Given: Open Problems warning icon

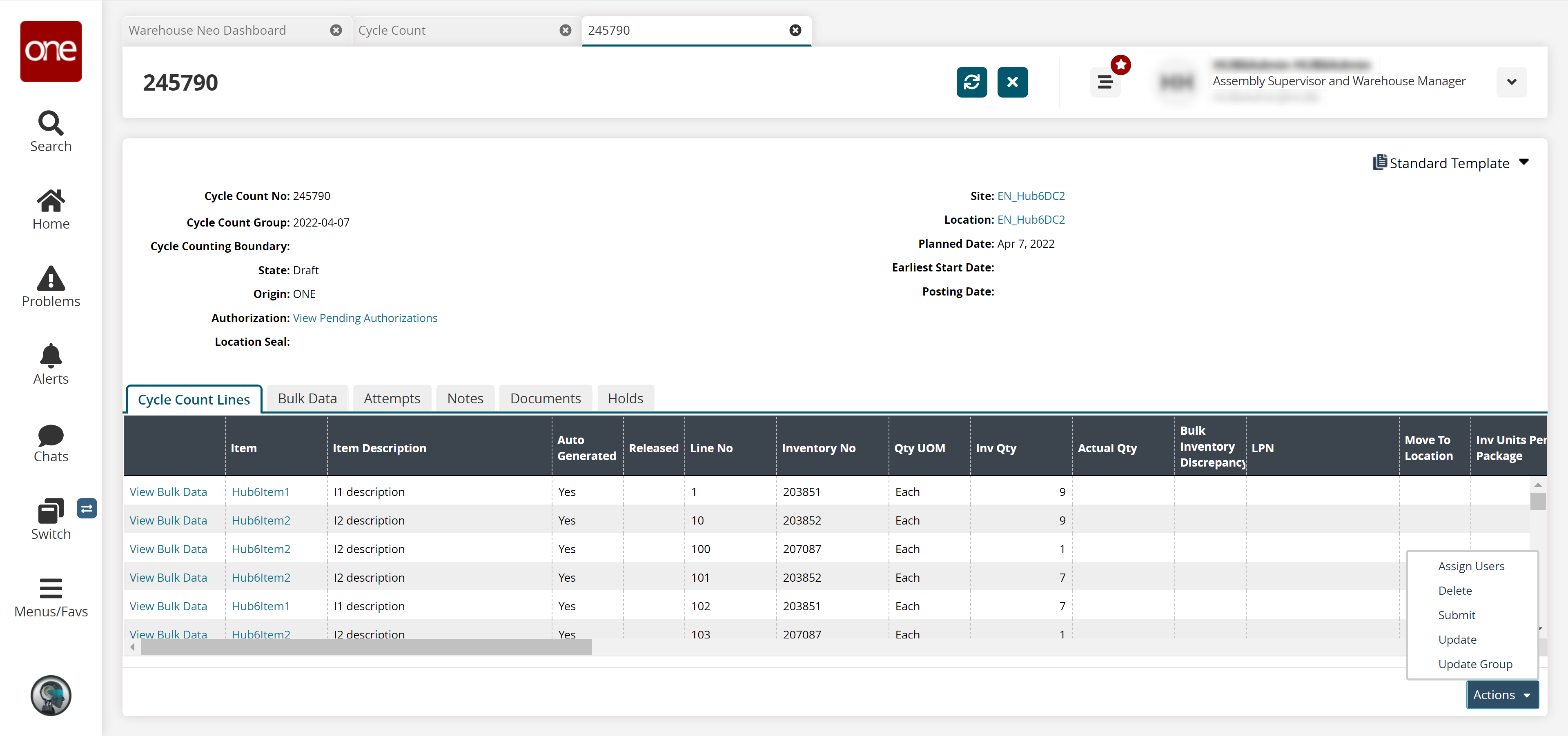Looking at the screenshot, I should click(x=51, y=278).
